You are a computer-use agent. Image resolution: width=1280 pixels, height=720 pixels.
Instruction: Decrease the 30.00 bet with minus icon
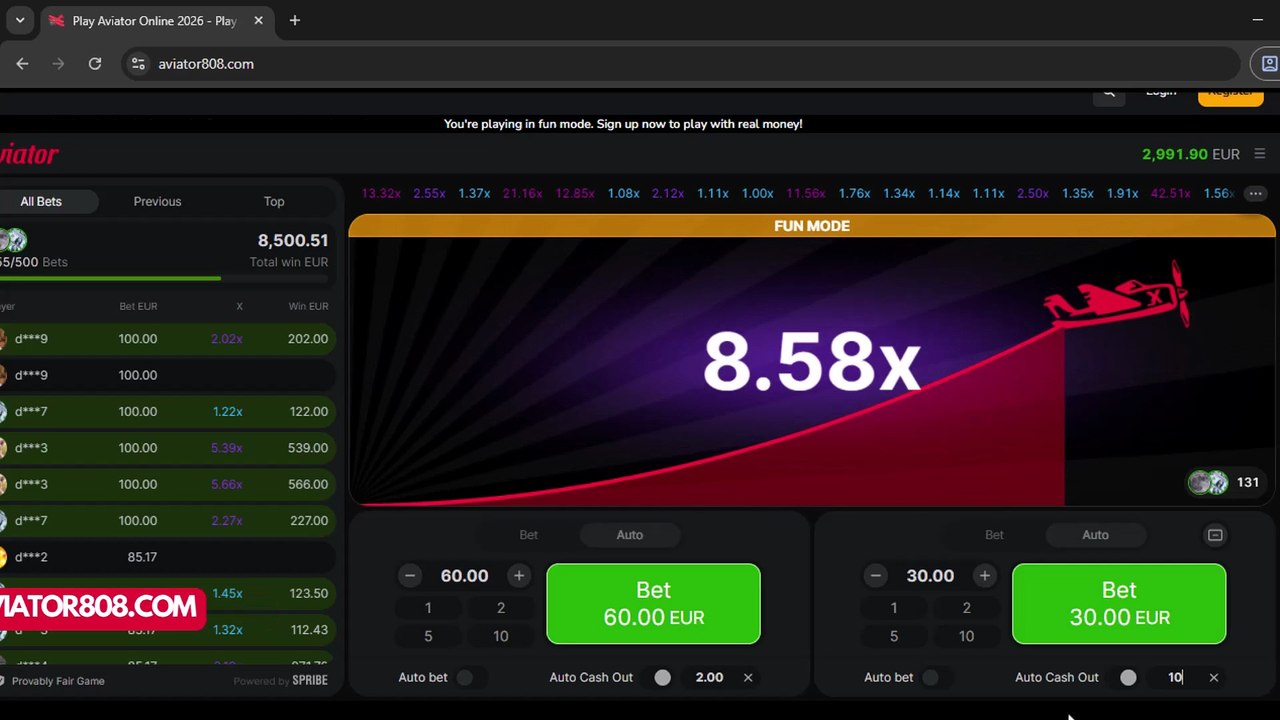876,575
